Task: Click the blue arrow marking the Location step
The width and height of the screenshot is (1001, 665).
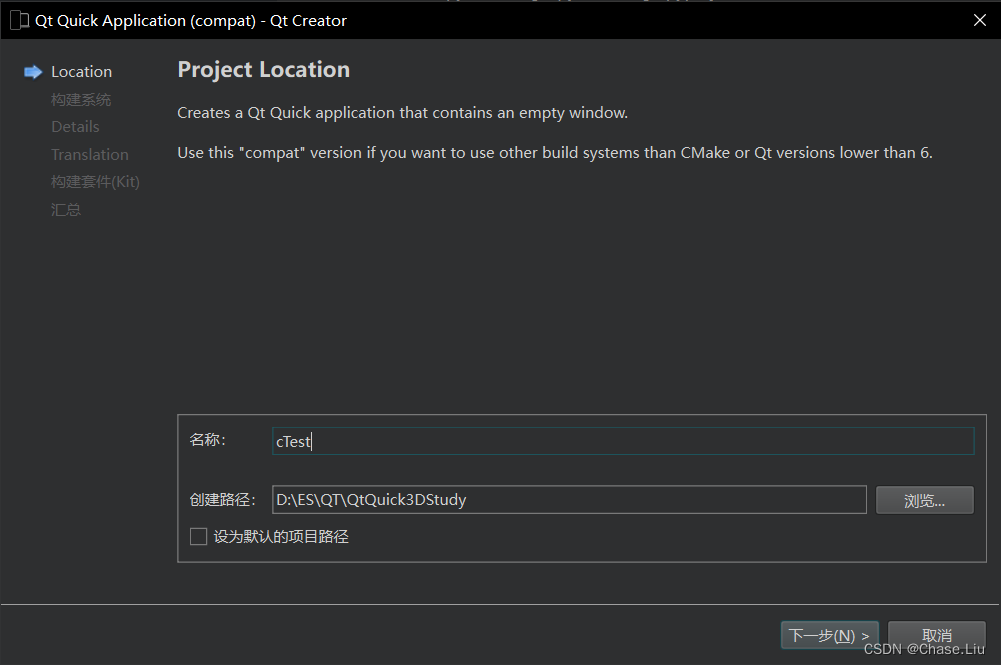Action: pyautogui.click(x=32, y=71)
